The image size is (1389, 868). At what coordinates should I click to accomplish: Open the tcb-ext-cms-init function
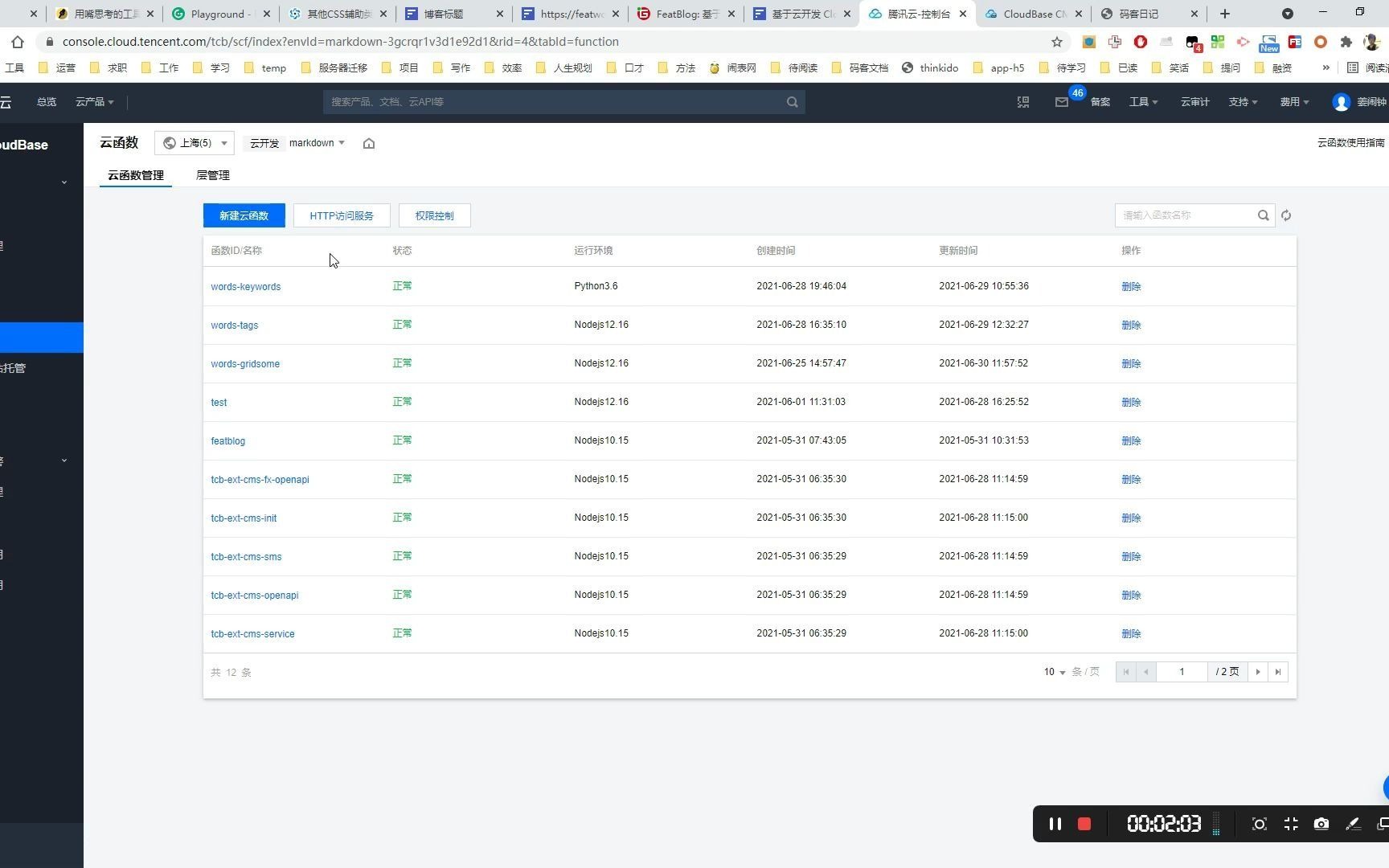(x=244, y=518)
